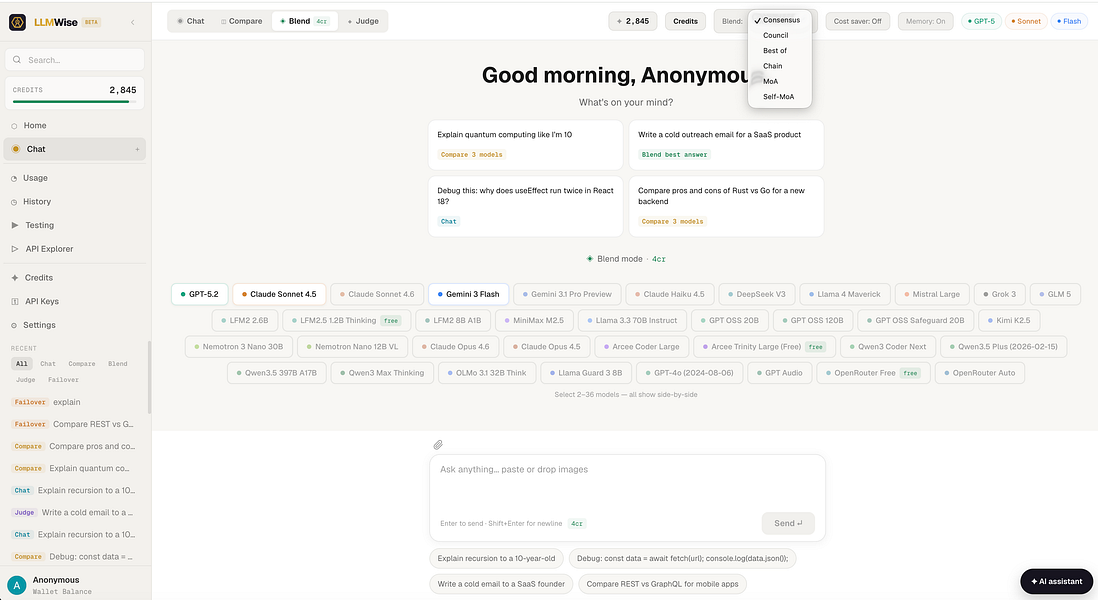The image size is (1098, 600).
Task: Switch to the Compare mode tab
Action: [x=242, y=21]
